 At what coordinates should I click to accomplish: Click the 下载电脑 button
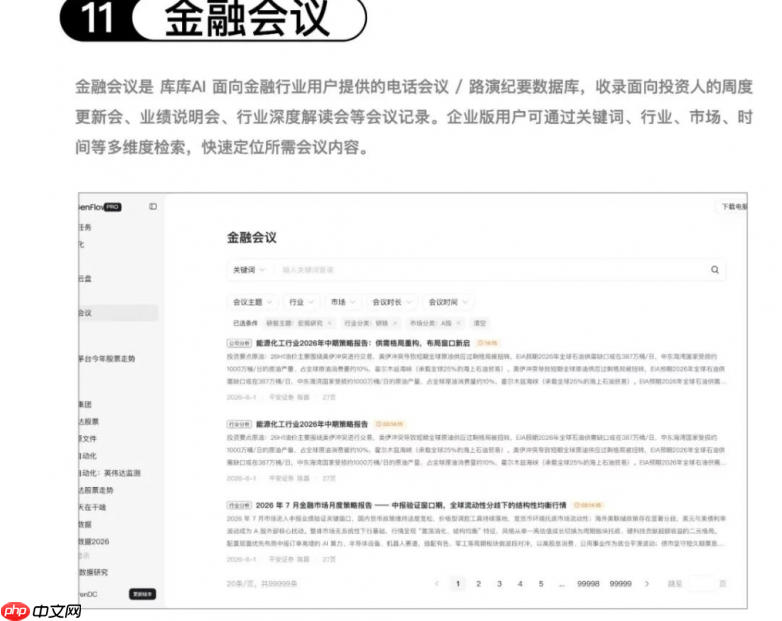click(x=734, y=207)
